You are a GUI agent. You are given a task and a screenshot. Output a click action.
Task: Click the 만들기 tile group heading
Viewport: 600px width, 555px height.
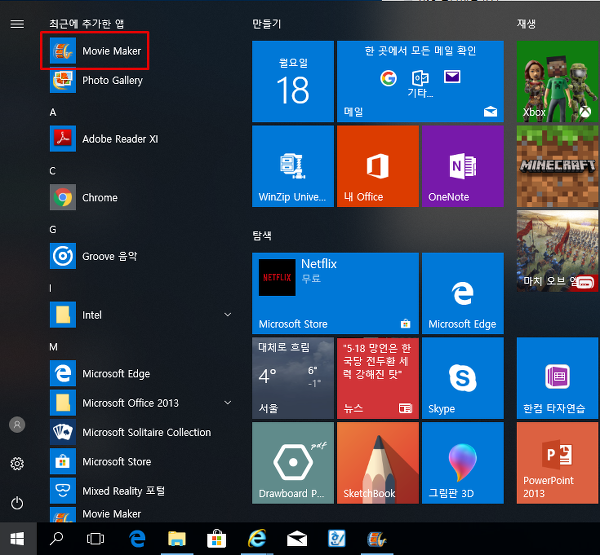tap(266, 24)
